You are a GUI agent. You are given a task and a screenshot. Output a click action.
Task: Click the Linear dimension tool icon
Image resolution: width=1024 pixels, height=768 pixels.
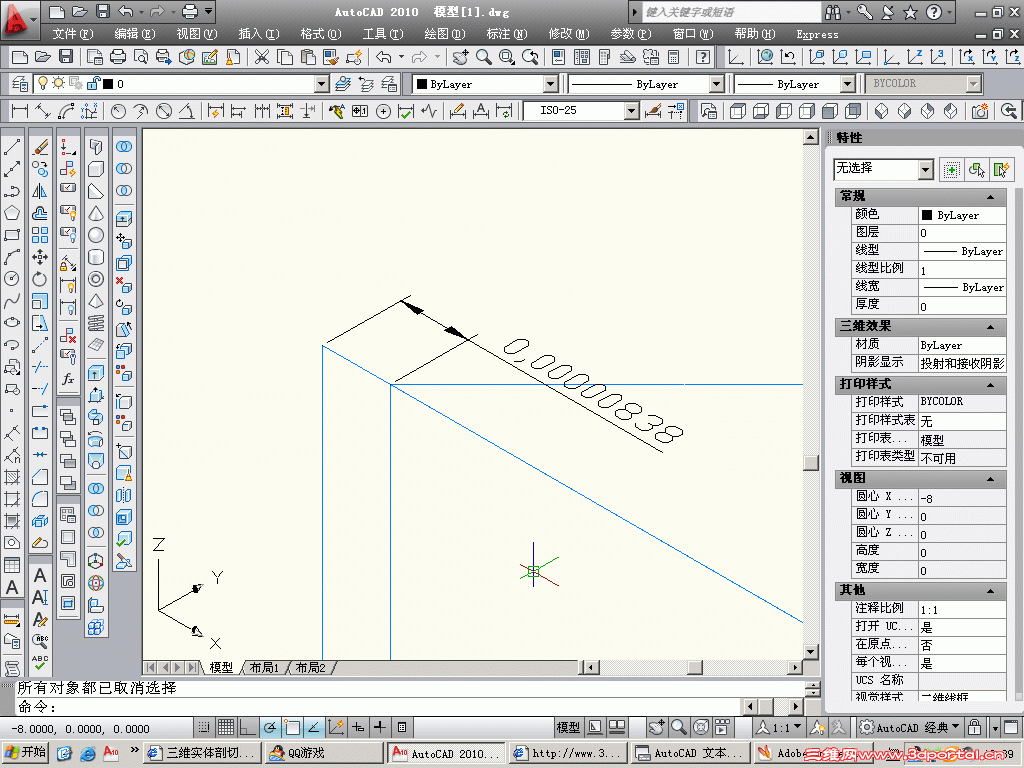click(20, 111)
